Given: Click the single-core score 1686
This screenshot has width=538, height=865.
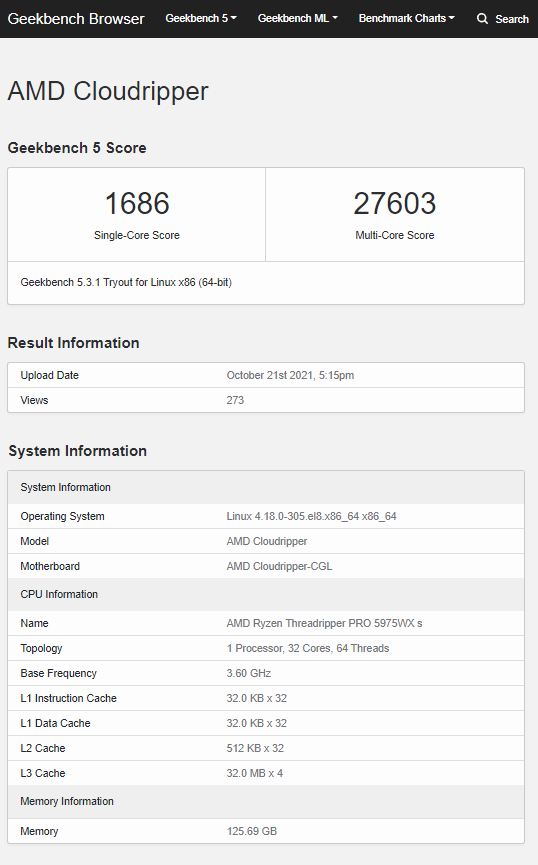Looking at the screenshot, I should pos(137,203).
